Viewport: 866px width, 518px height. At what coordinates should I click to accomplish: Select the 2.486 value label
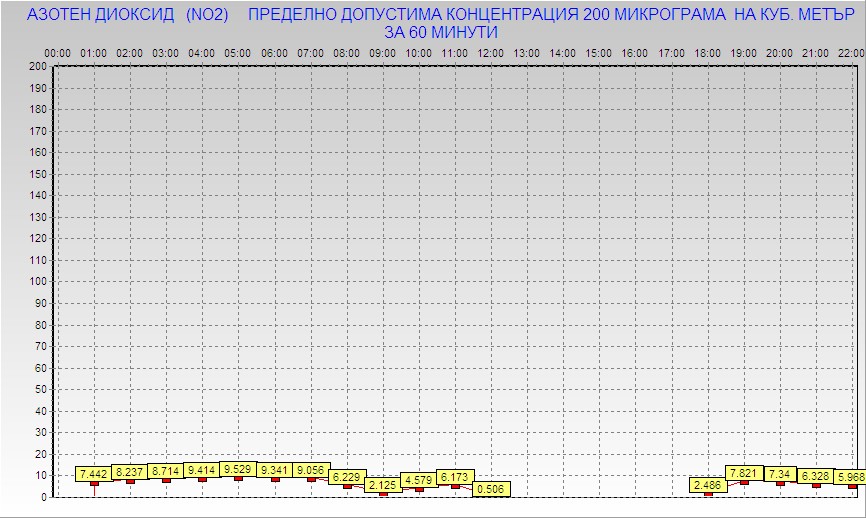click(708, 485)
